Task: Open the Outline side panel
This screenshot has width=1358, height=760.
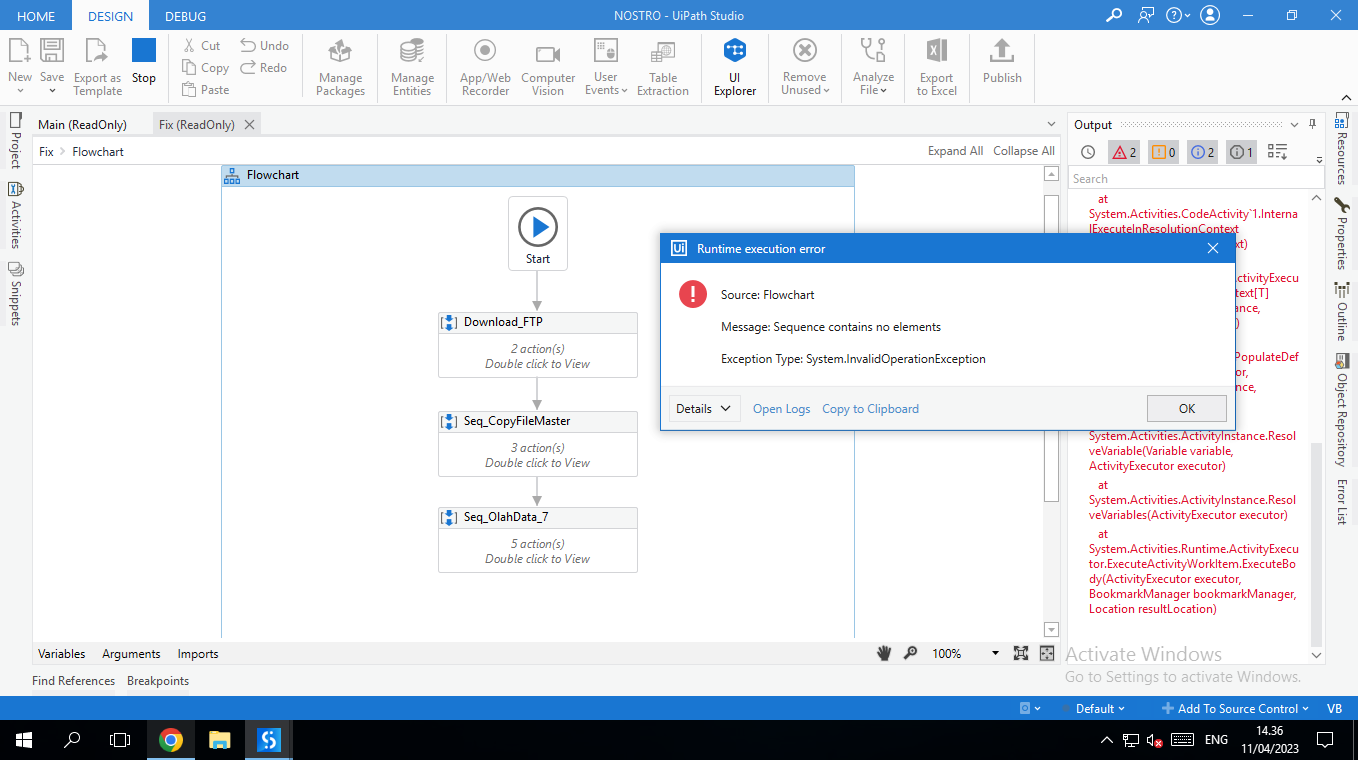Action: [x=1341, y=312]
